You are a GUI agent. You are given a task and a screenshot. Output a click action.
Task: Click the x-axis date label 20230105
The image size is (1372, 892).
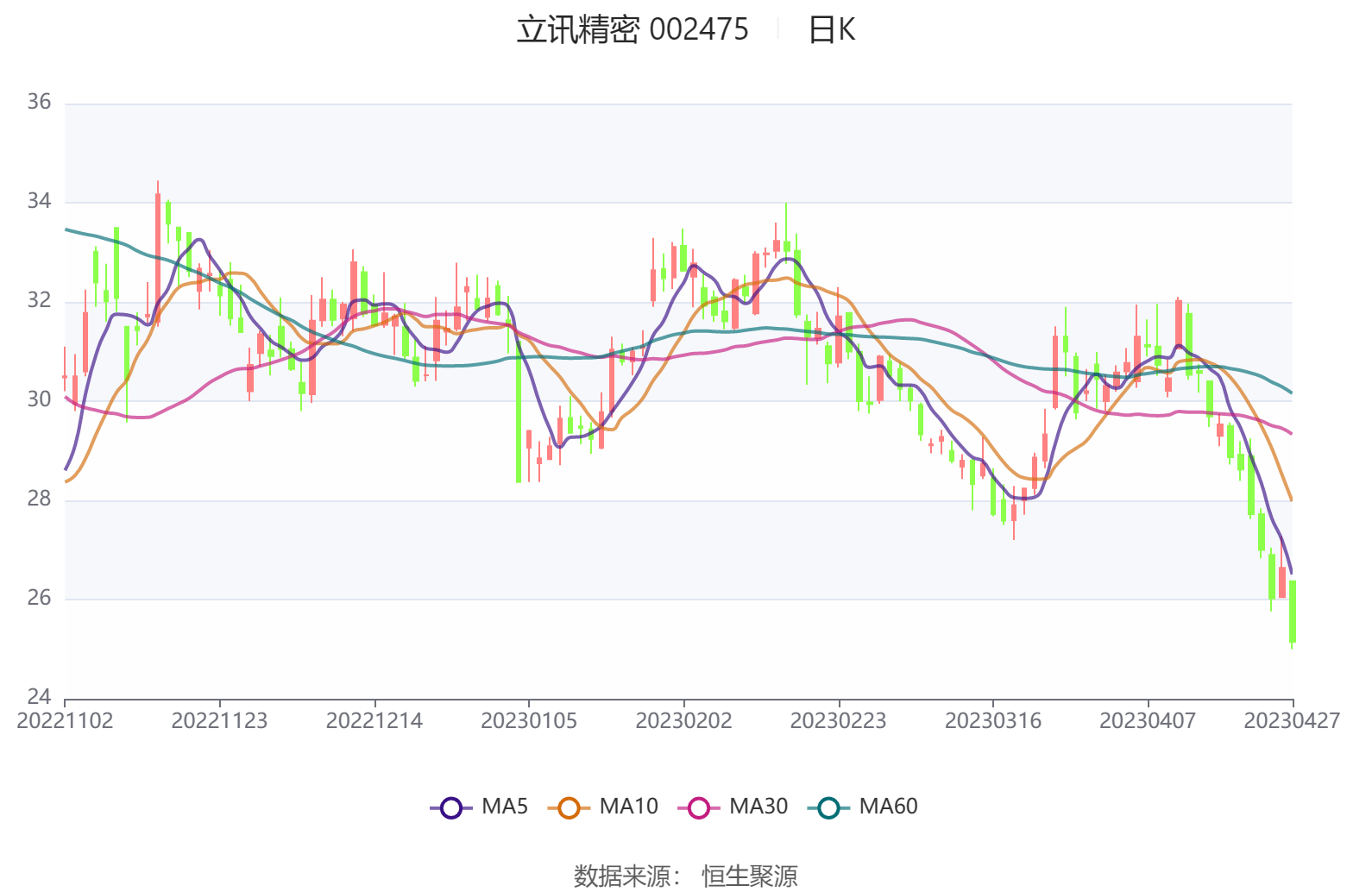(x=529, y=720)
